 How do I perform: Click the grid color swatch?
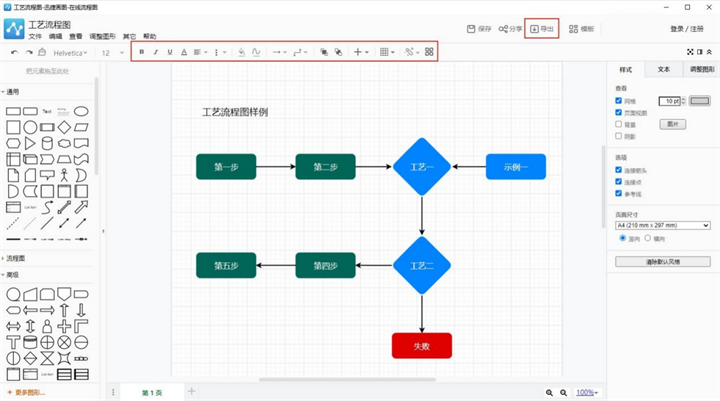699,101
